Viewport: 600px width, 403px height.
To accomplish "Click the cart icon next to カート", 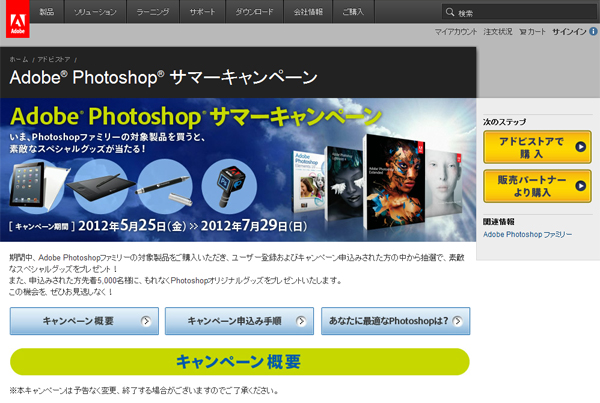I will pos(523,32).
